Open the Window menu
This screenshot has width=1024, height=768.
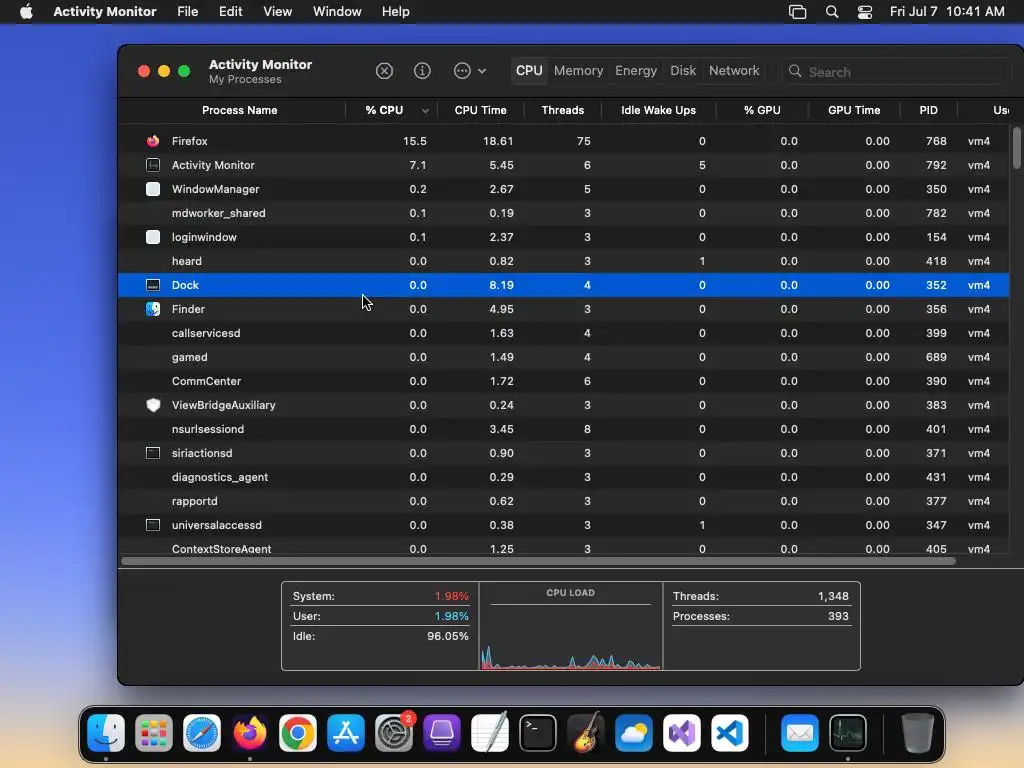pos(337,12)
